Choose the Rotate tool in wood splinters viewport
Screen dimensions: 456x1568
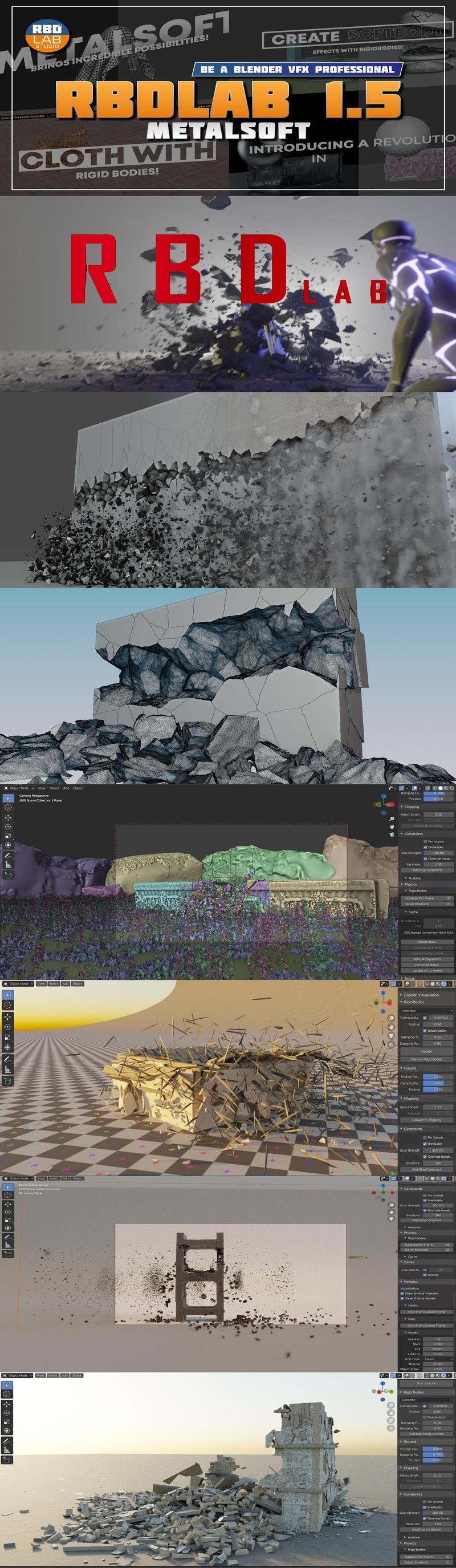[x=9, y=1027]
